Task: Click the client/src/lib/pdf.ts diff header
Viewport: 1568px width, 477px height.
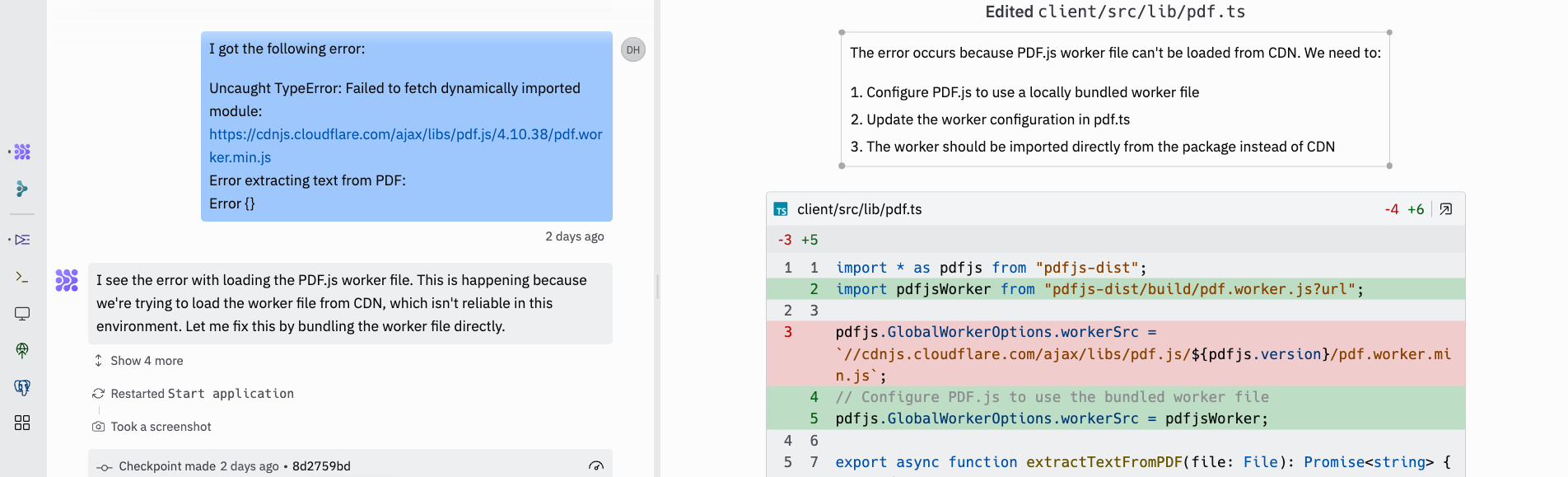Action: tap(859, 209)
